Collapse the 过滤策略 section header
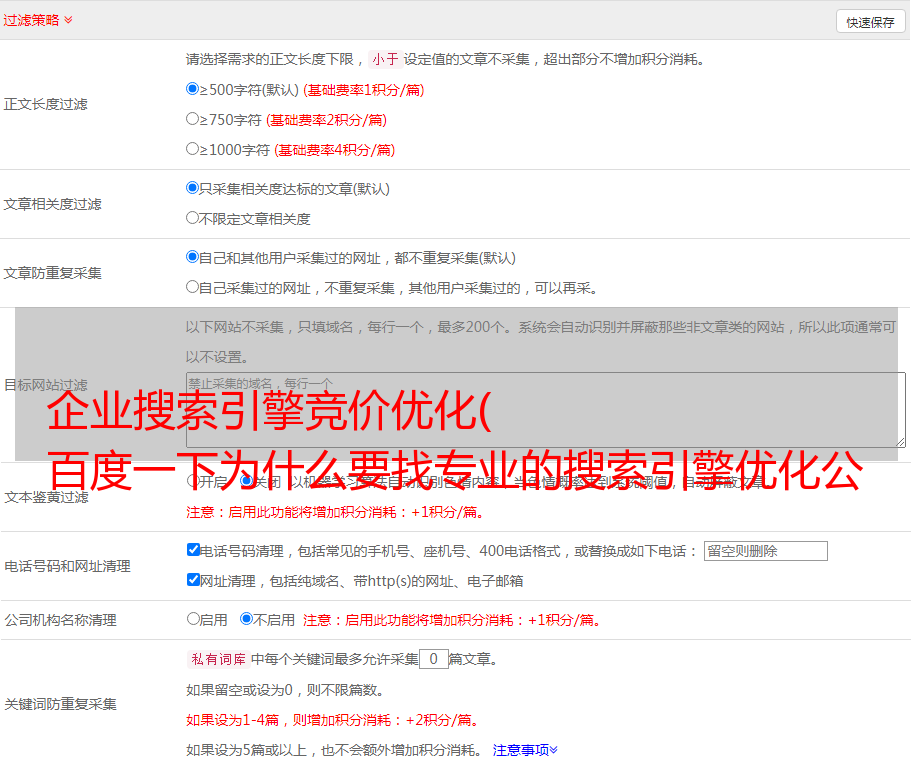Screen dimensions: 912x768 coord(38,20)
